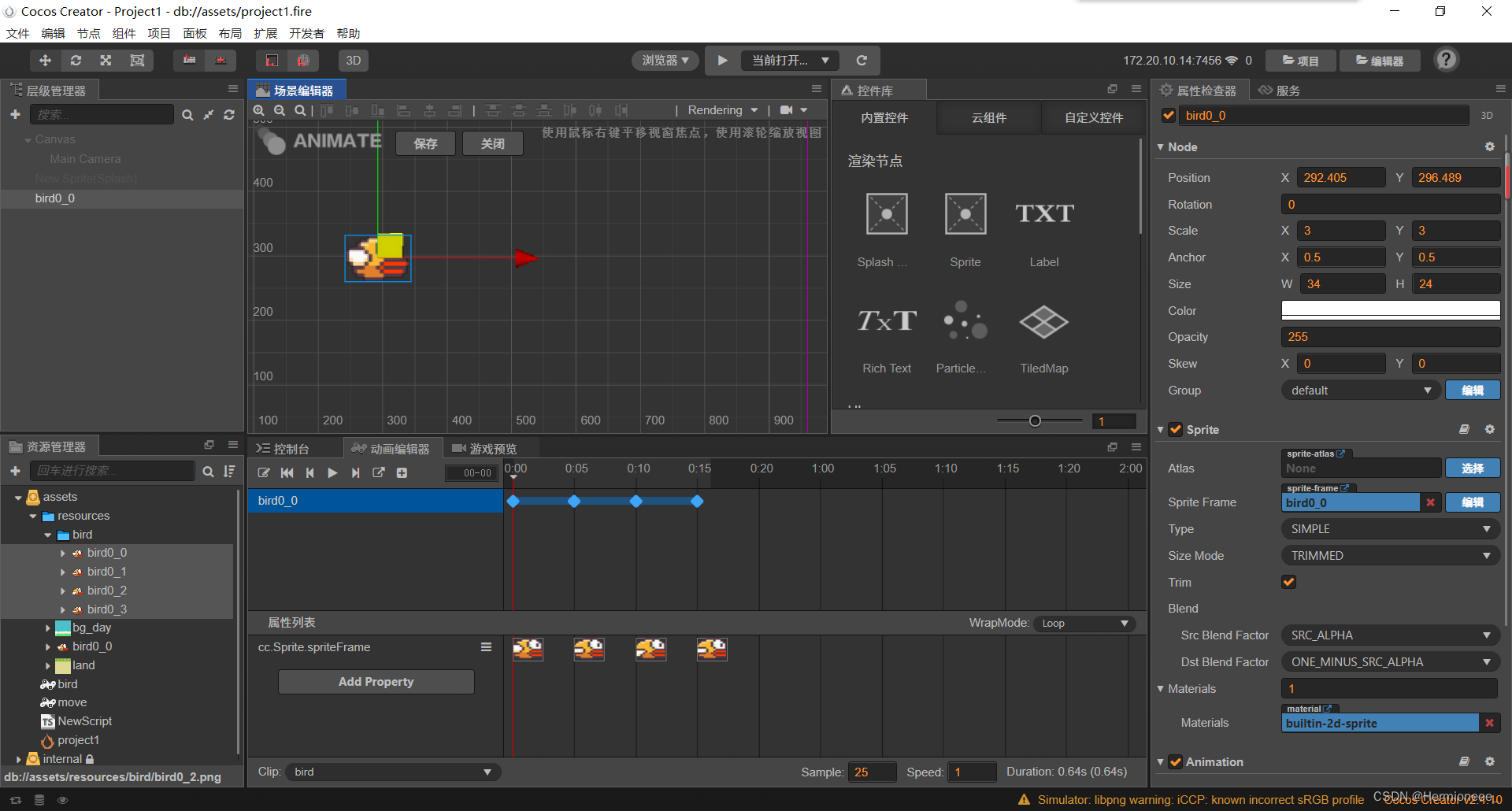This screenshot has width=1512, height=811.
Task: Switch to 云组件 tab
Action: (989, 117)
